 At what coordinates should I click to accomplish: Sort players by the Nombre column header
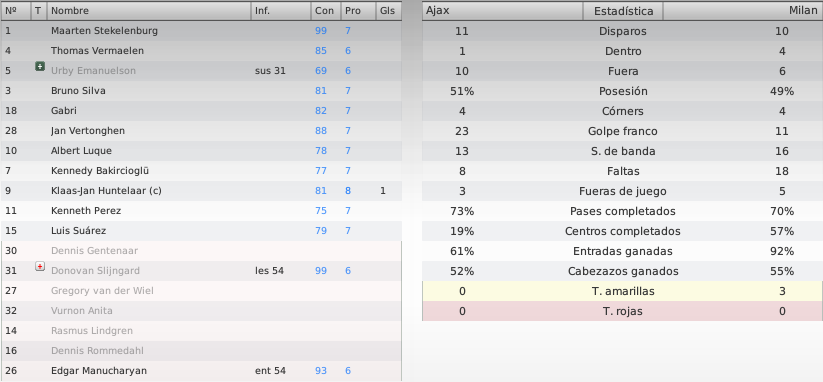[x=149, y=10]
